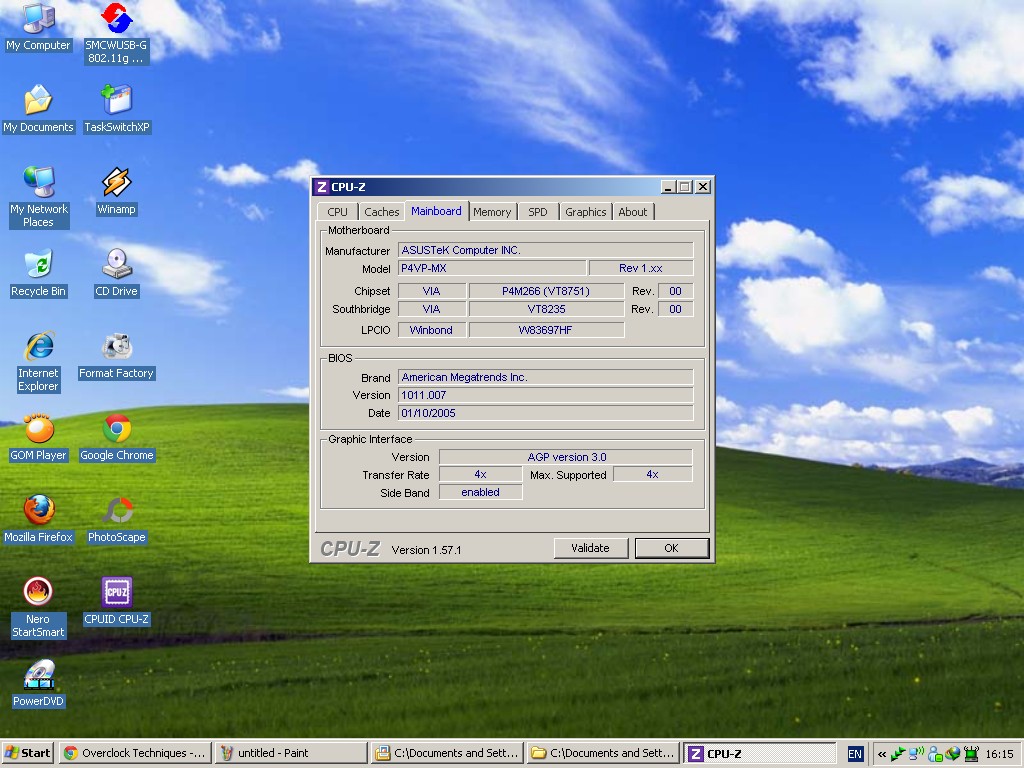Open the GOM Player desktop shortcut
The height and width of the screenshot is (768, 1024).
(x=38, y=429)
